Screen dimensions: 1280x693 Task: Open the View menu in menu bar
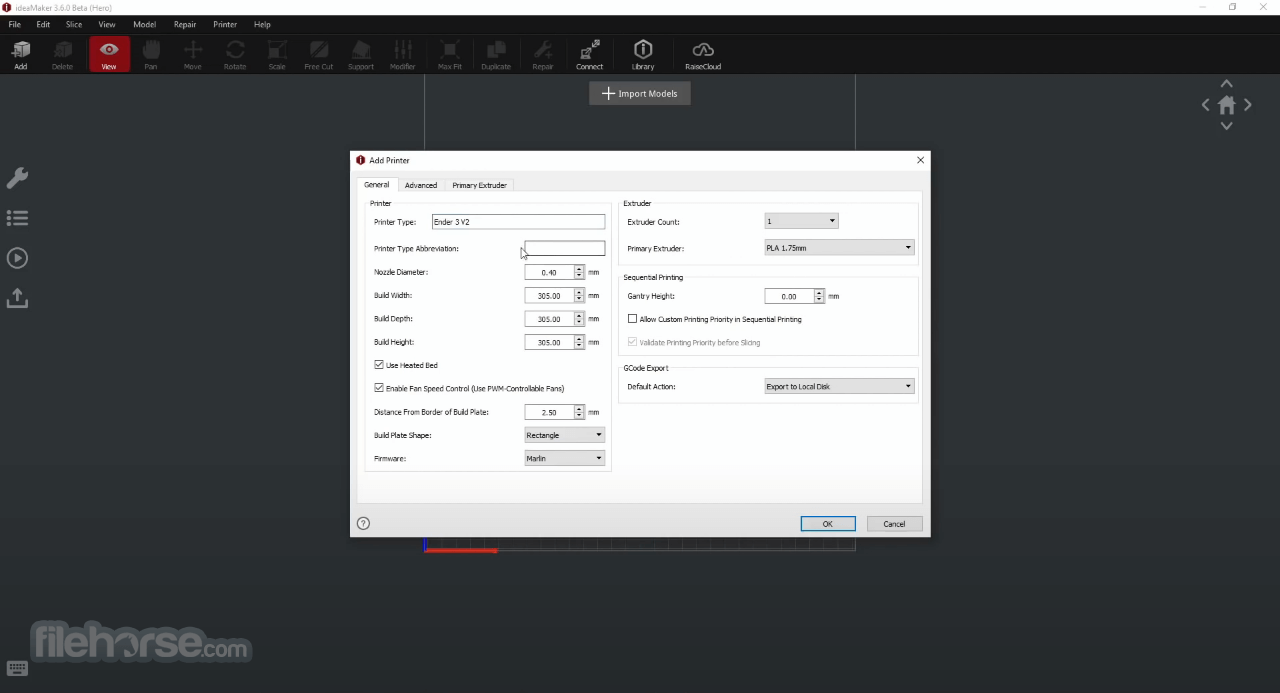click(x=107, y=24)
